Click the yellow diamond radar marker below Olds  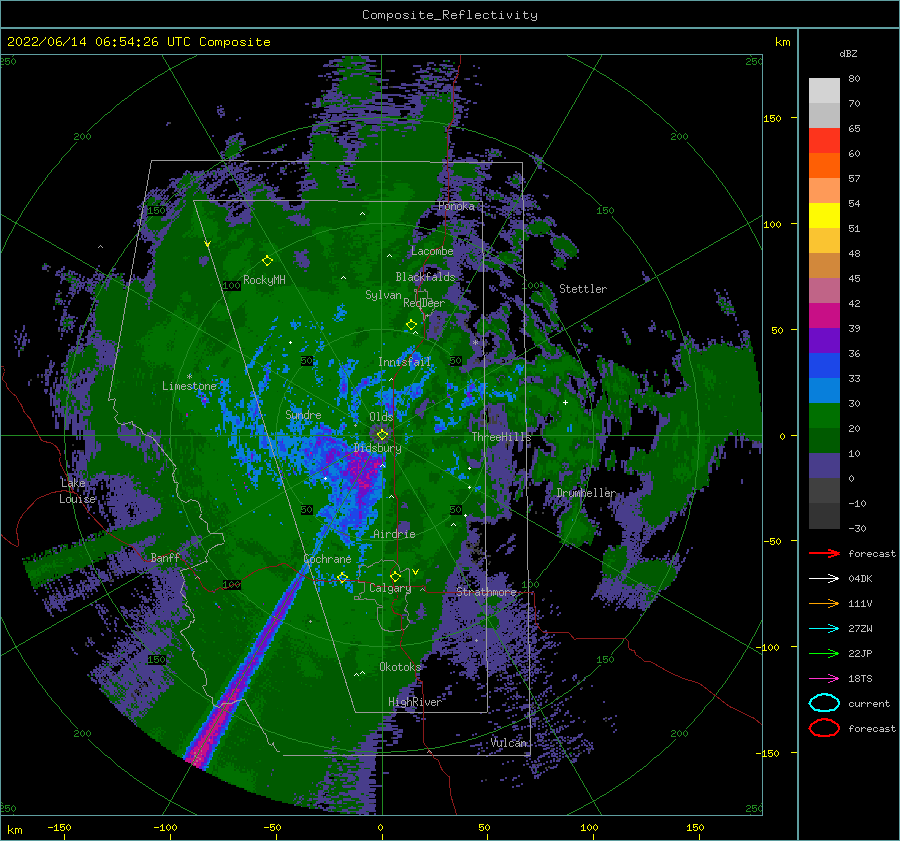(382, 435)
